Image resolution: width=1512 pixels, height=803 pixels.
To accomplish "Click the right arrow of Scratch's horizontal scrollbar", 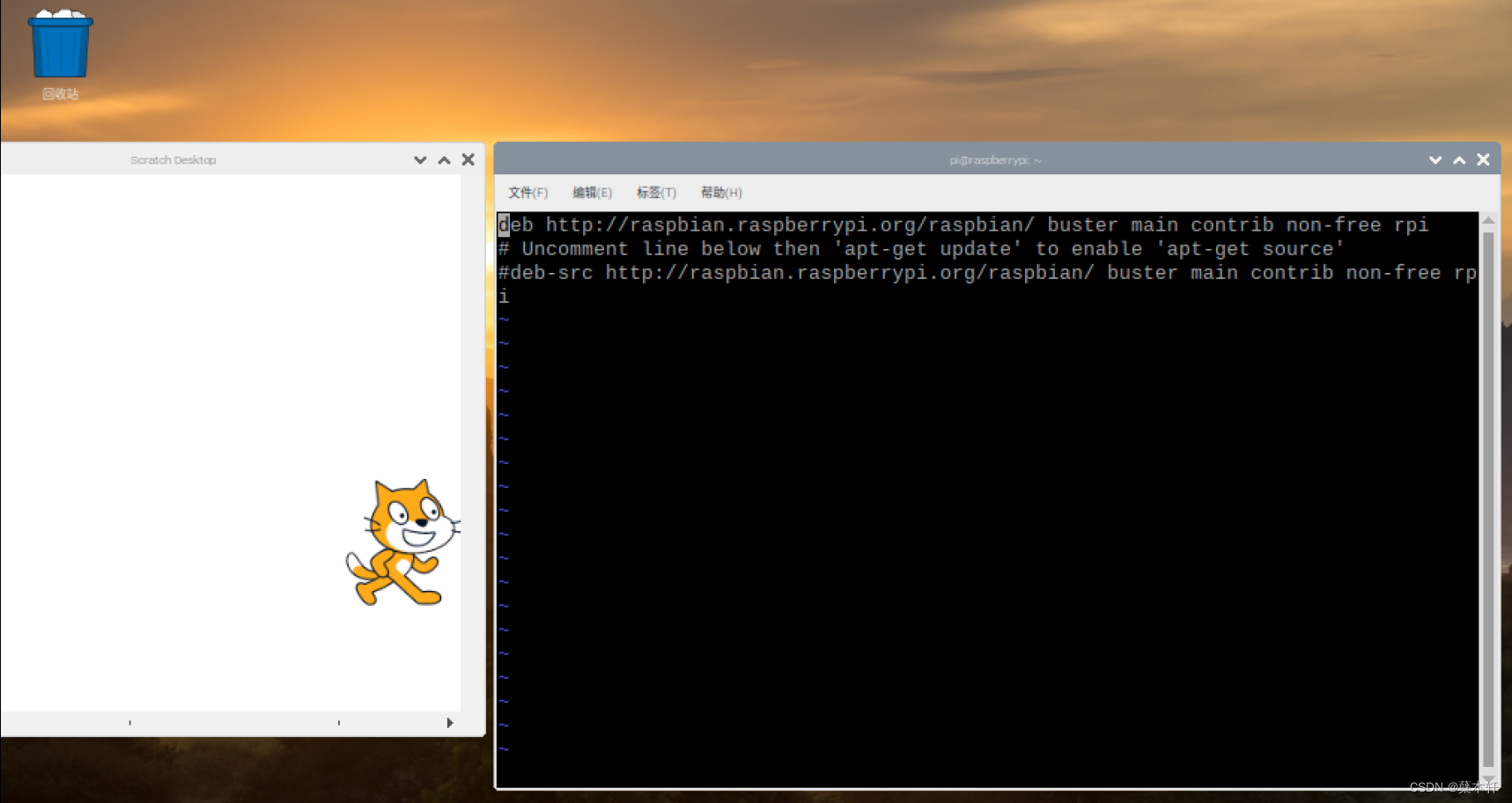I will [x=450, y=723].
